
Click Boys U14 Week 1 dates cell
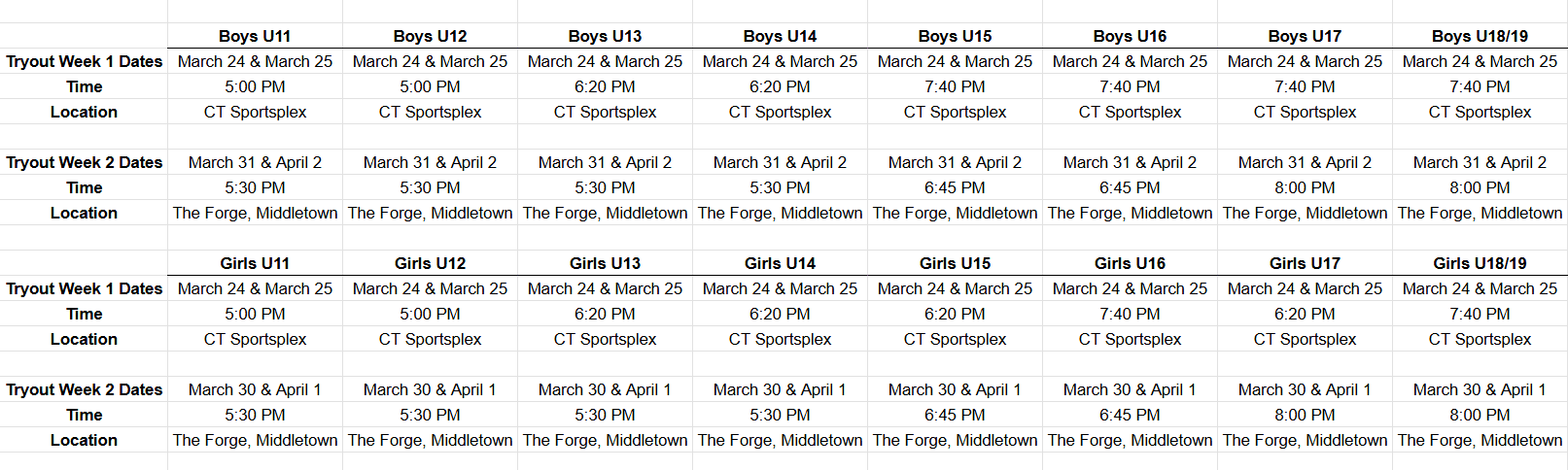tap(780, 61)
